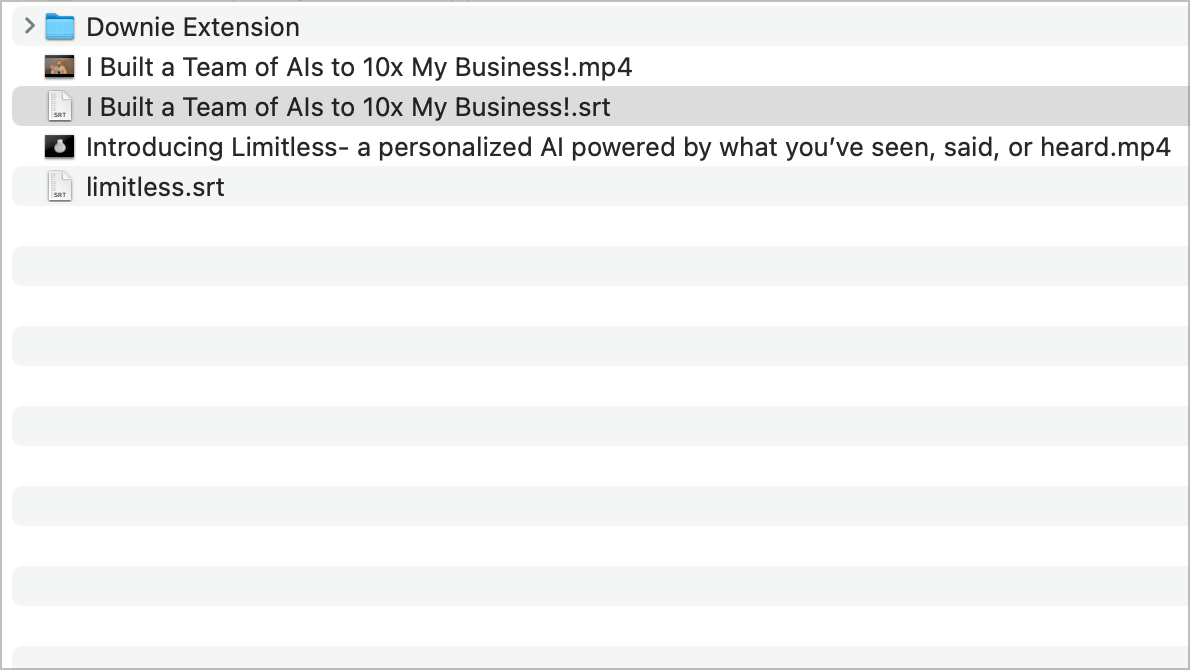This screenshot has height=670, width=1190.
Task: Click empty space right of selected .srt filename
Action: (x=899, y=106)
